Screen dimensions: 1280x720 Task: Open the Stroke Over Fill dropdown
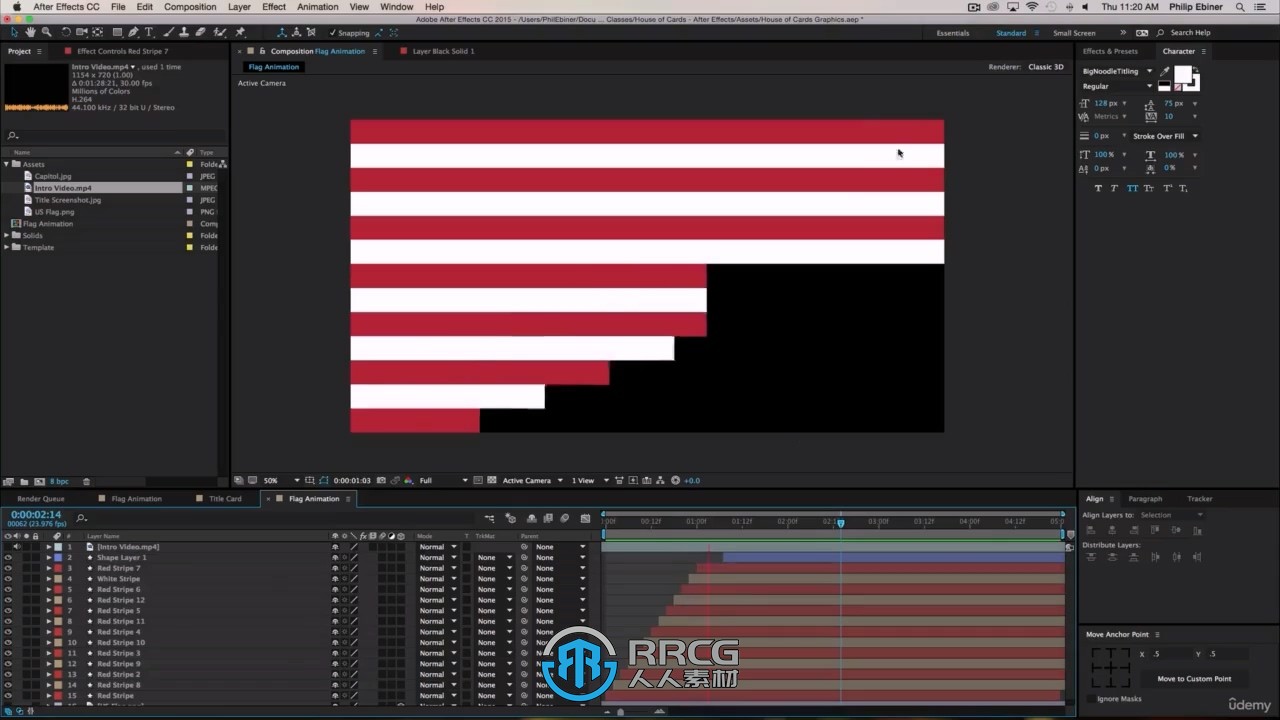(1165, 136)
